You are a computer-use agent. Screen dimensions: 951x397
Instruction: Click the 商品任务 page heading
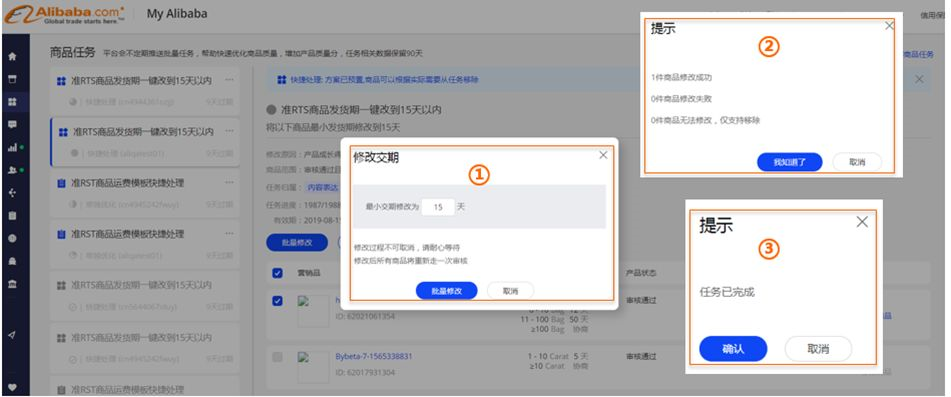coord(72,53)
